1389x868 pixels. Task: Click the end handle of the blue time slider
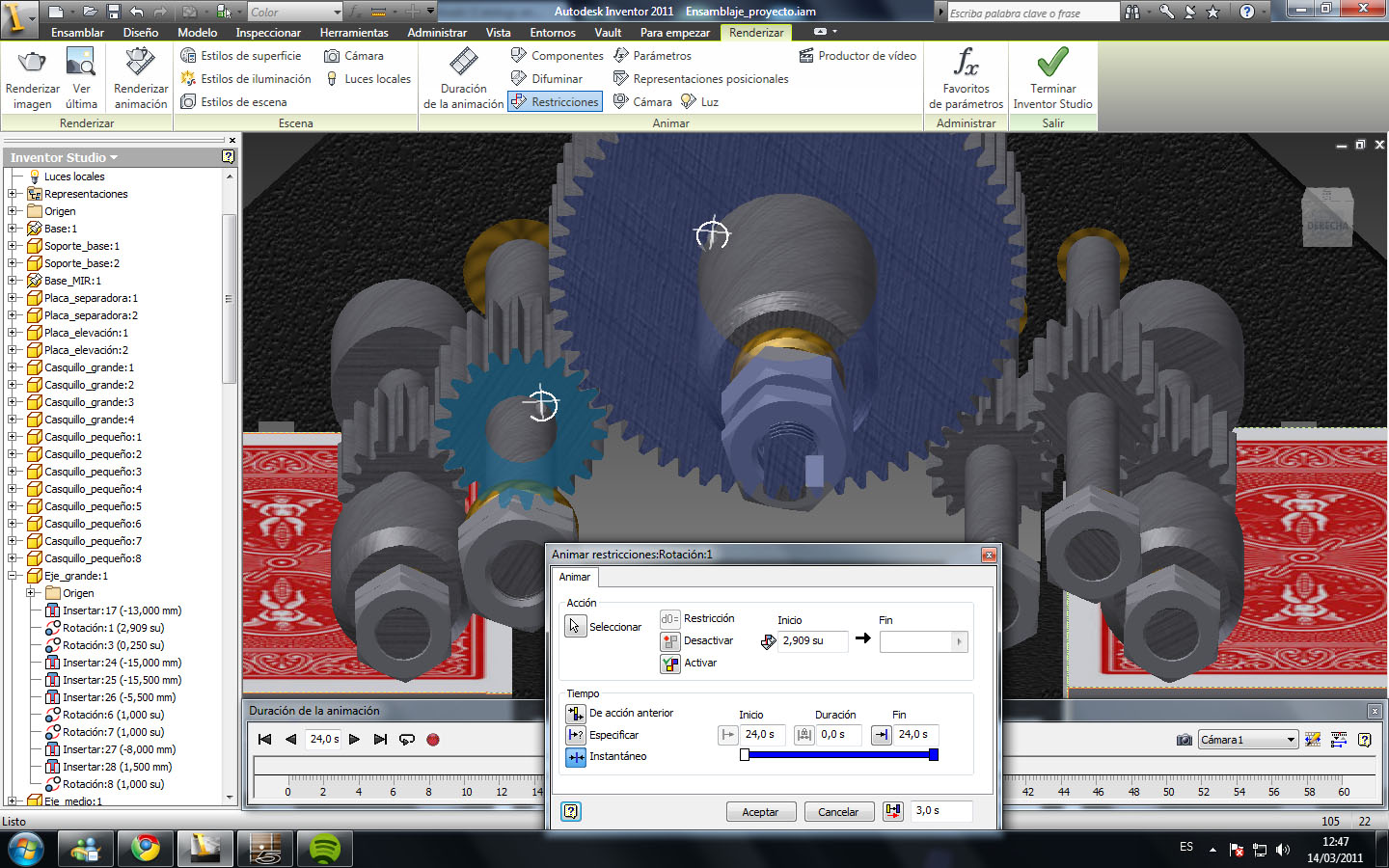pos(934,755)
